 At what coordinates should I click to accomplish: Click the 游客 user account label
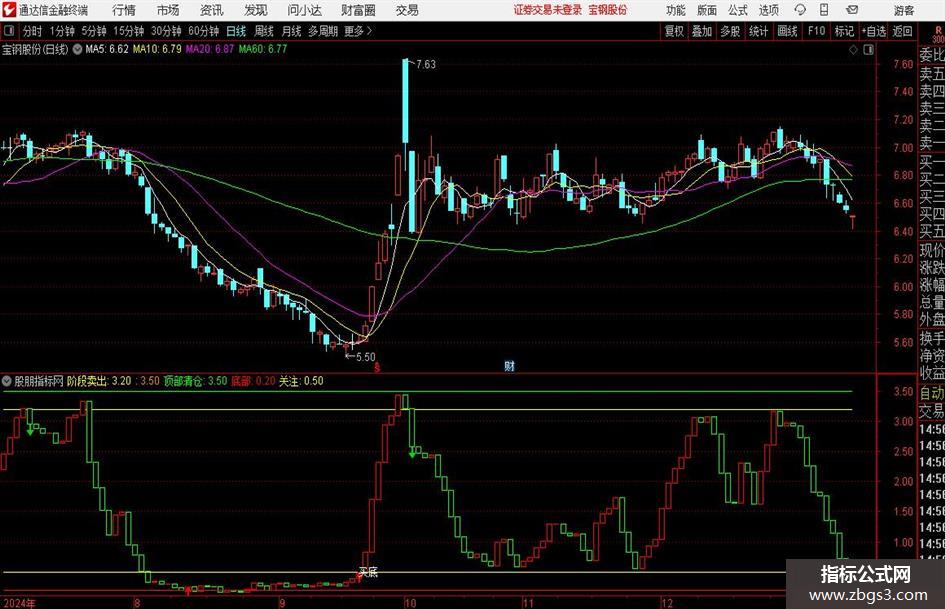coord(903,10)
